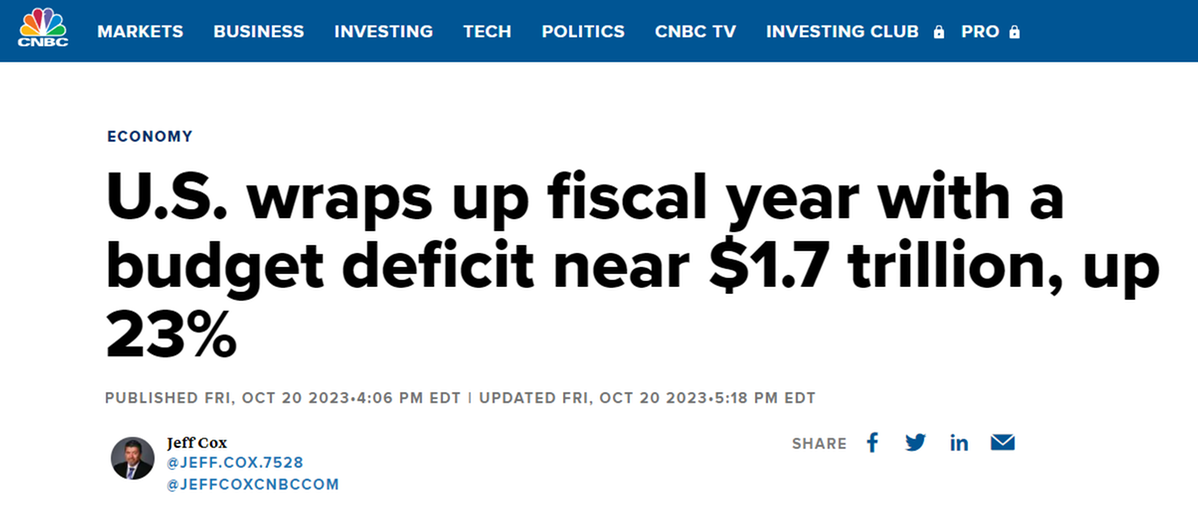
Task: Click Jeff Cox's author photo
Action: point(133,458)
